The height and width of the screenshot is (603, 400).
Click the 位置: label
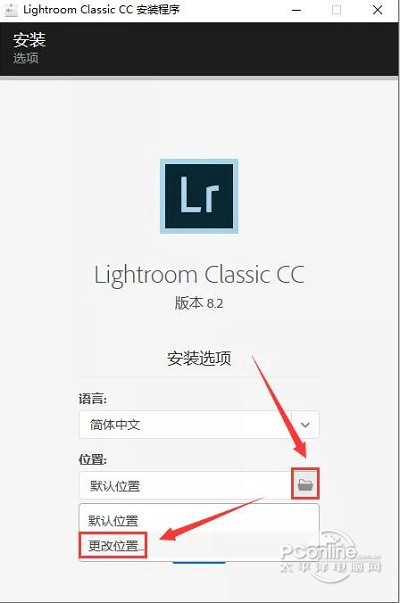[93, 459]
